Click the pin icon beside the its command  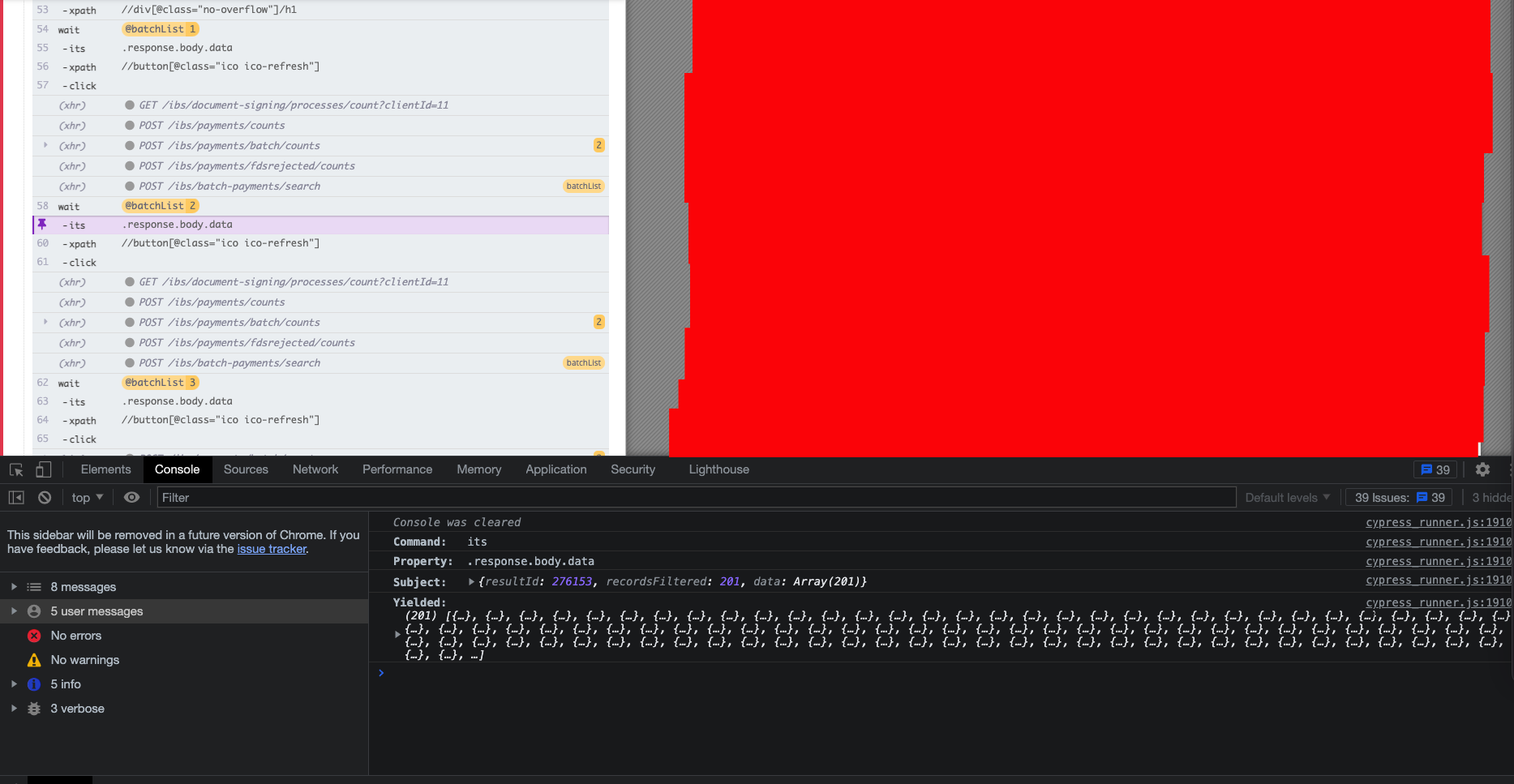[42, 225]
